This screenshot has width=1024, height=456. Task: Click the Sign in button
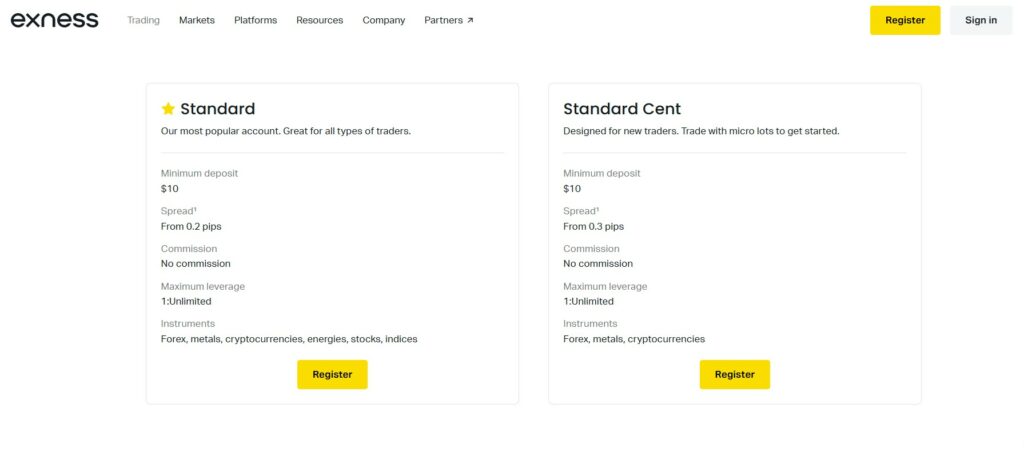coord(981,20)
